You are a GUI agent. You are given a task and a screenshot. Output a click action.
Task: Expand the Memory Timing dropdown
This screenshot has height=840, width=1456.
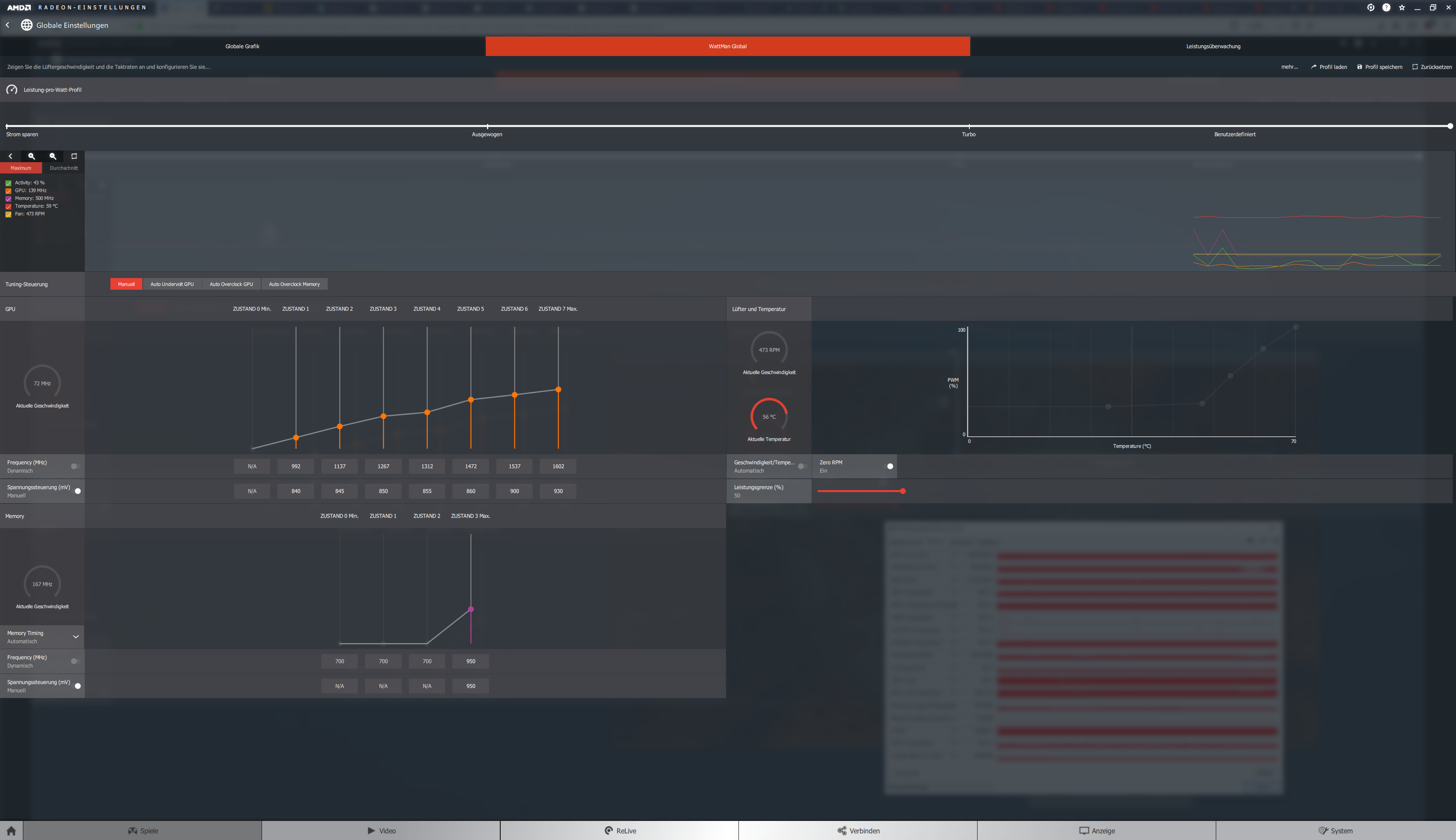(x=75, y=637)
